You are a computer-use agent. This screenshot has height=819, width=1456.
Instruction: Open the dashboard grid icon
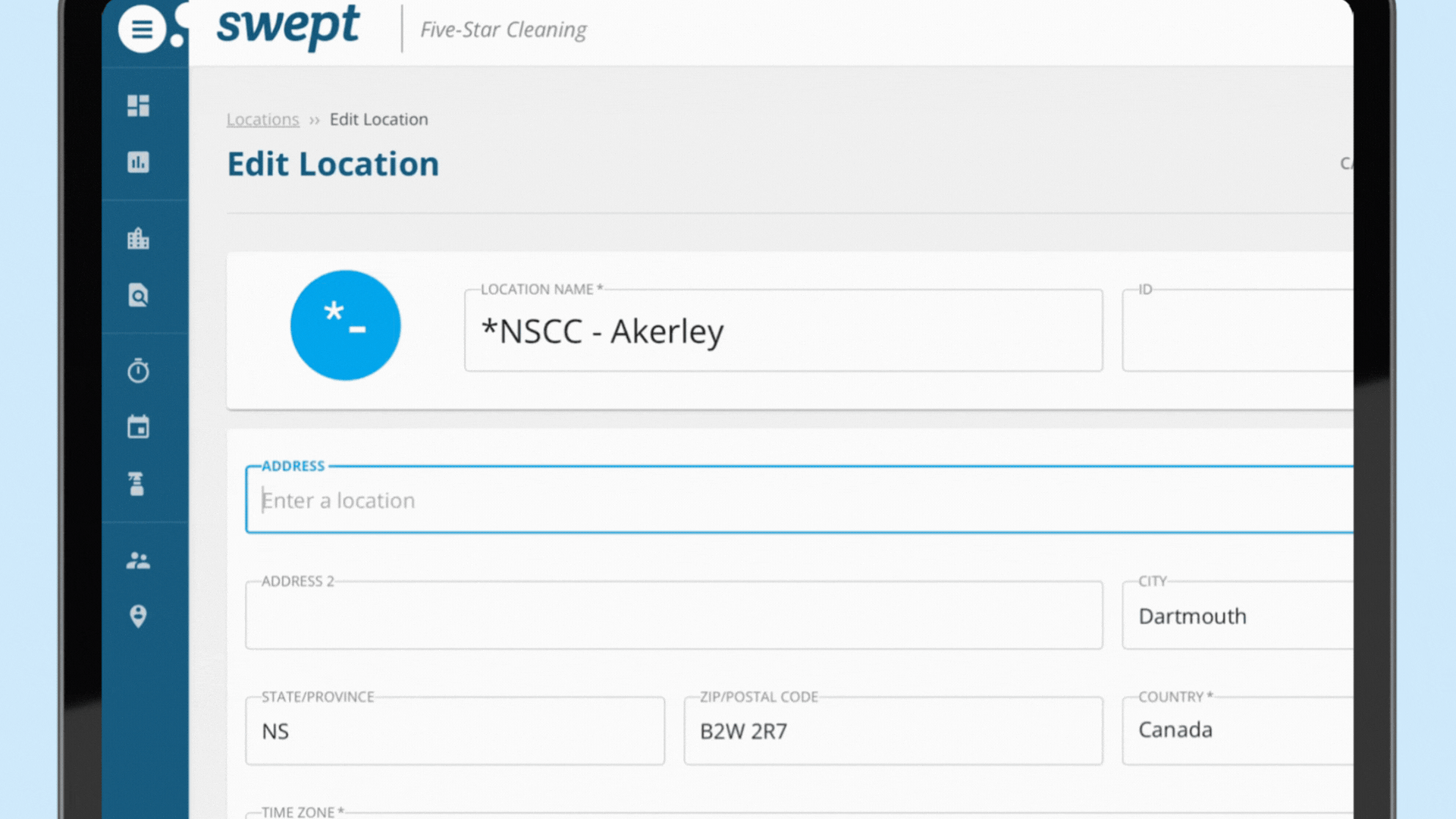tap(138, 105)
